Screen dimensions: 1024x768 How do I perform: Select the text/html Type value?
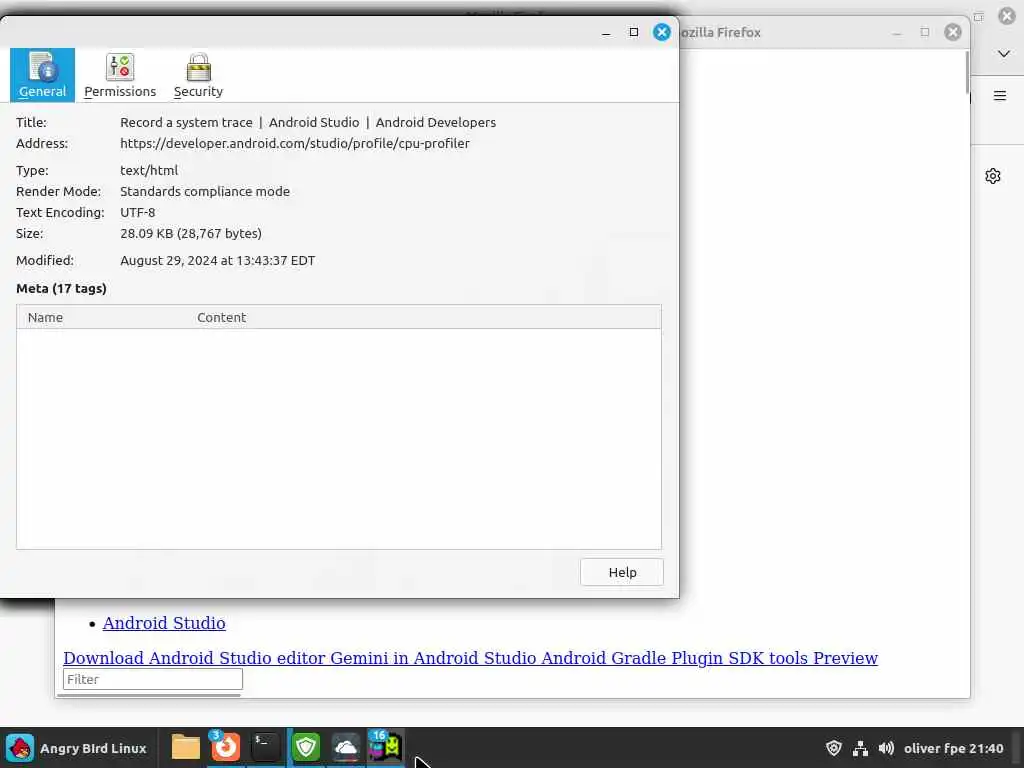(x=149, y=170)
